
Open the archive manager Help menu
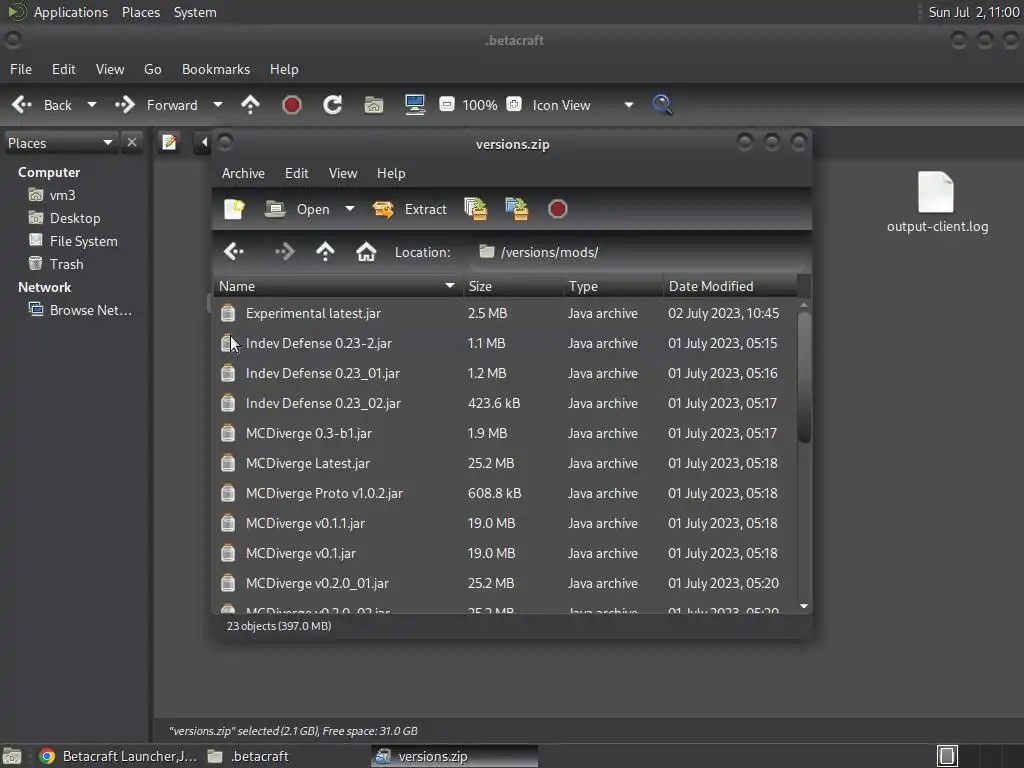click(x=391, y=173)
